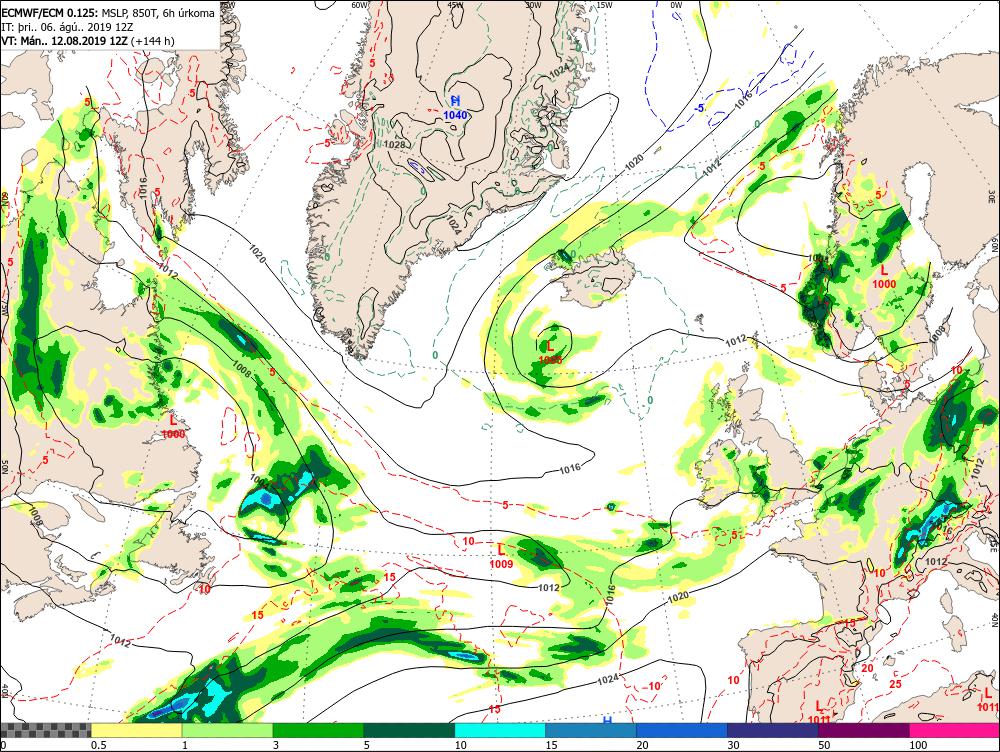The height and width of the screenshot is (752, 1000).
Task: Click the '(+144 h)' forecast hour text
Action: [152, 41]
